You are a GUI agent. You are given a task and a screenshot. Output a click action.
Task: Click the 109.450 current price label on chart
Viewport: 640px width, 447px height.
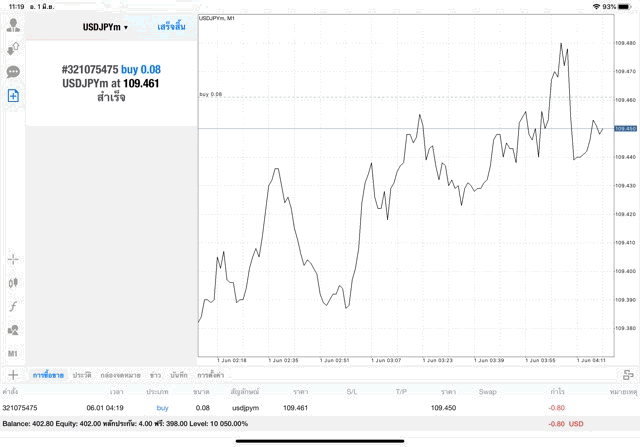click(626, 129)
